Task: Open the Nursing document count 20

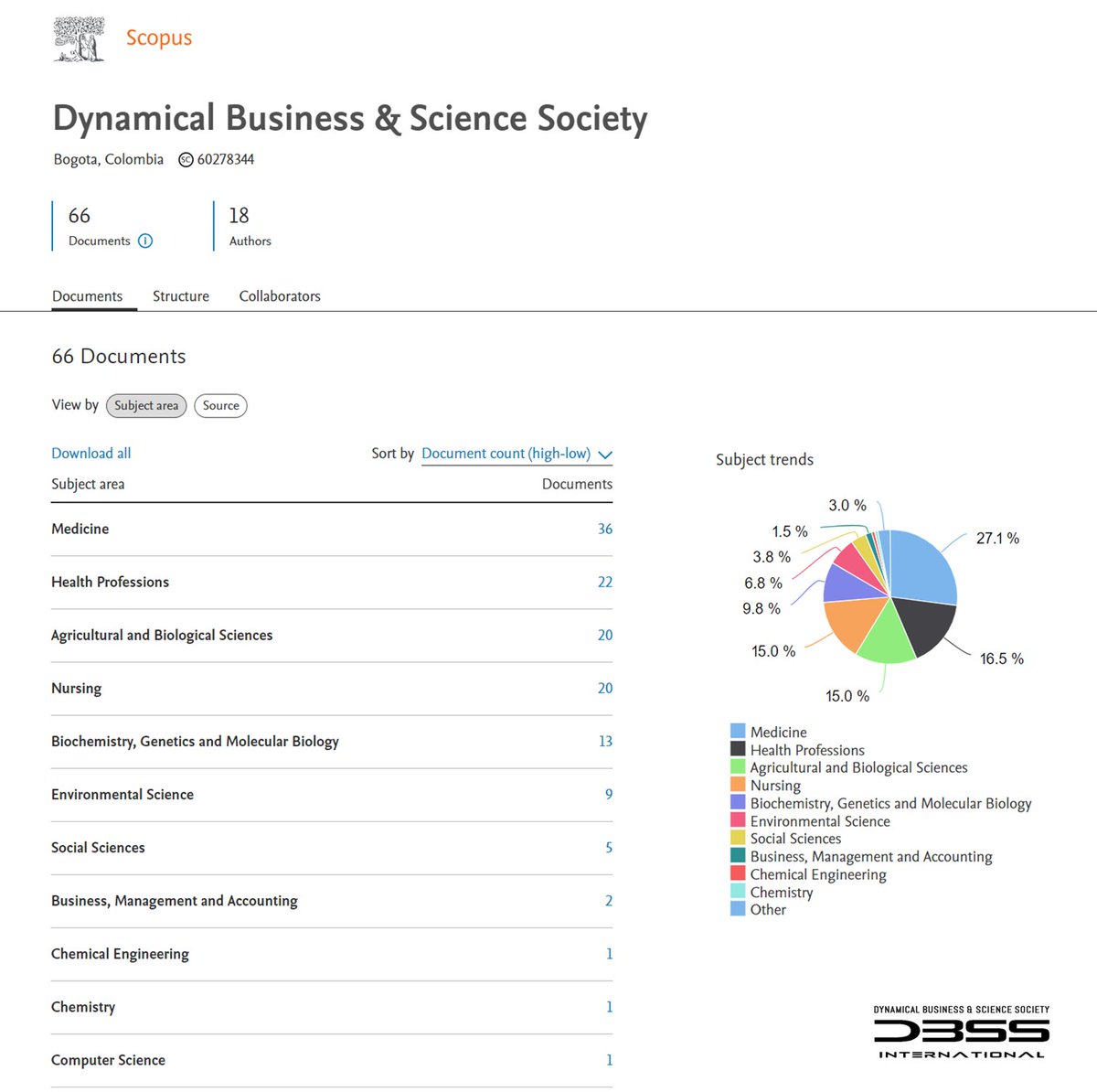Action: 605,688
